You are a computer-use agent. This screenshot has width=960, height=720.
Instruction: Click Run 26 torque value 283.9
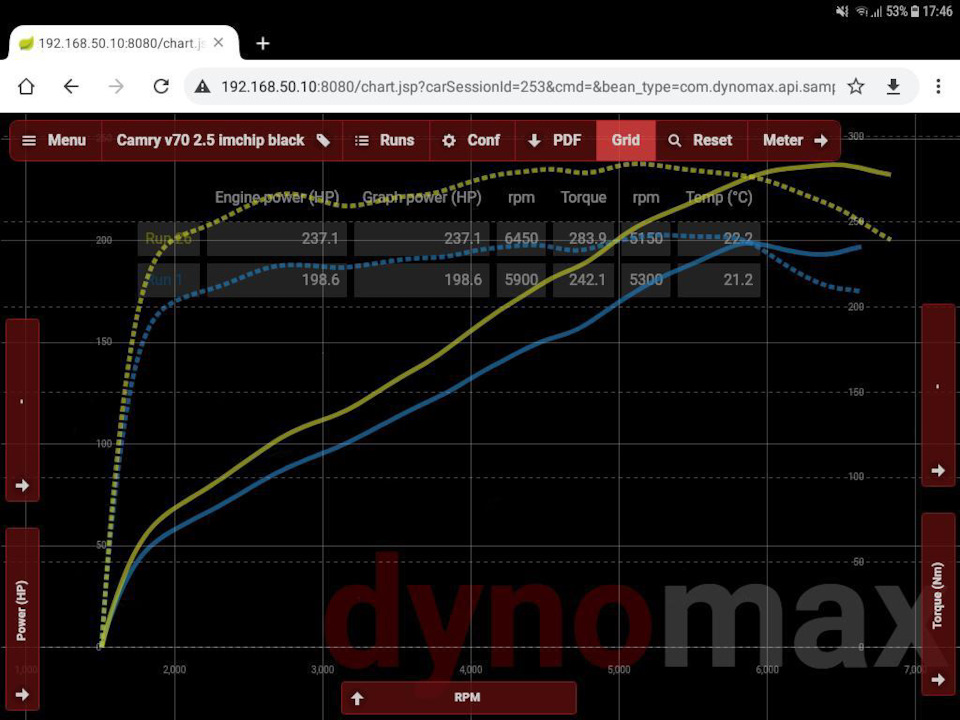(x=583, y=239)
